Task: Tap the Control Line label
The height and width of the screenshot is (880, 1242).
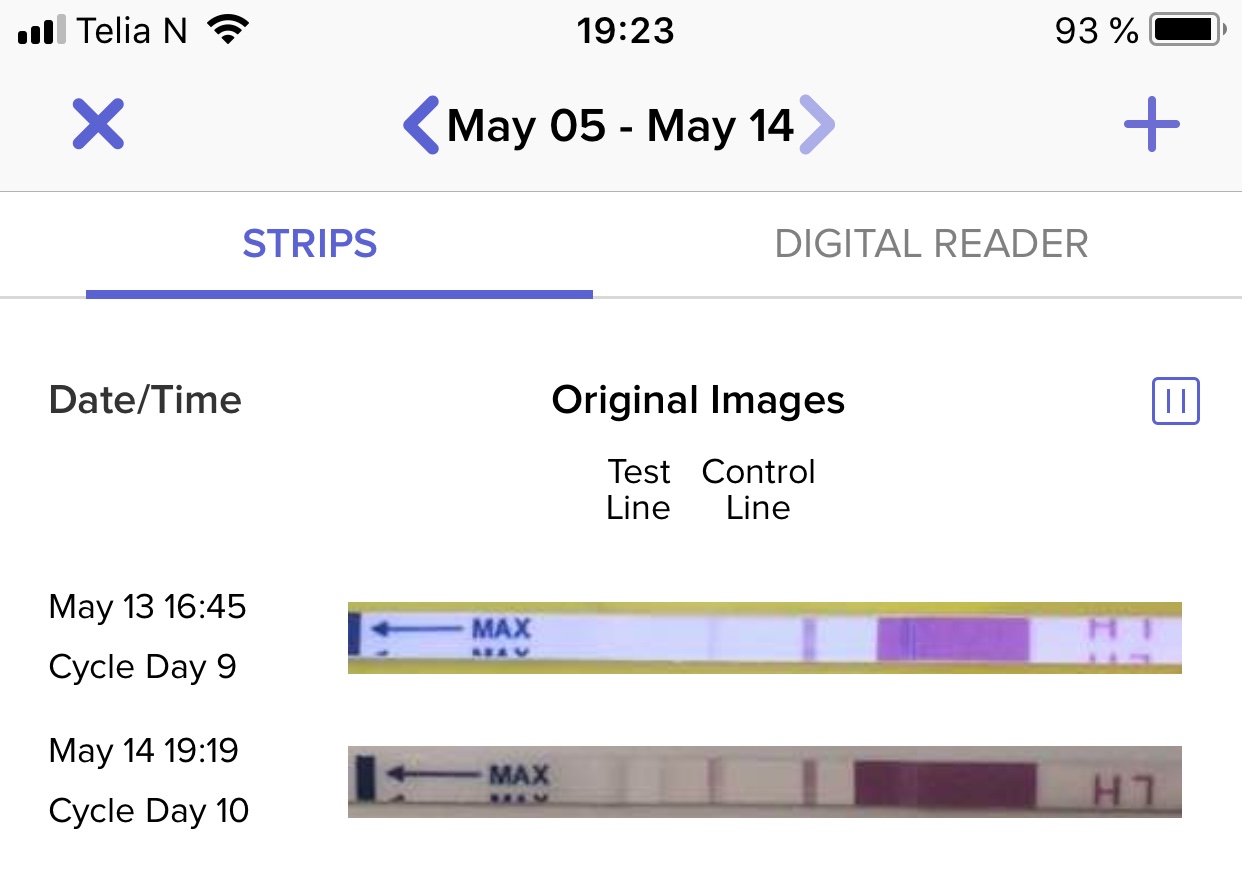Action: (758, 490)
